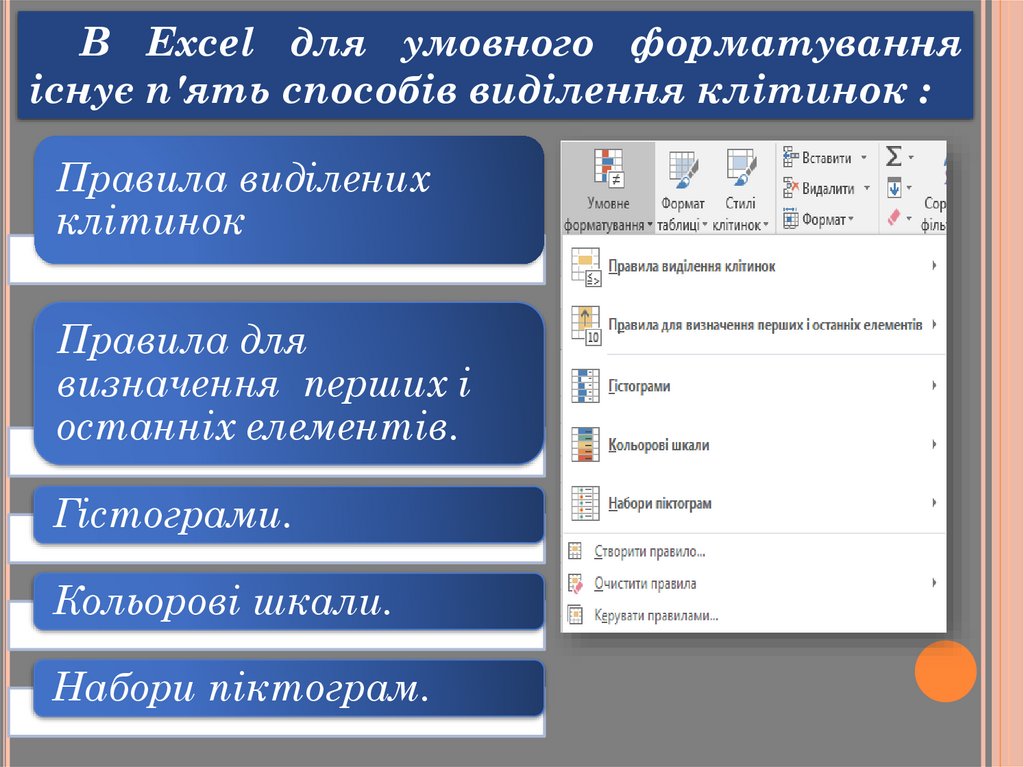Open the Умовне форматування ribbon icon
The width and height of the screenshot is (1024, 767).
[609, 167]
